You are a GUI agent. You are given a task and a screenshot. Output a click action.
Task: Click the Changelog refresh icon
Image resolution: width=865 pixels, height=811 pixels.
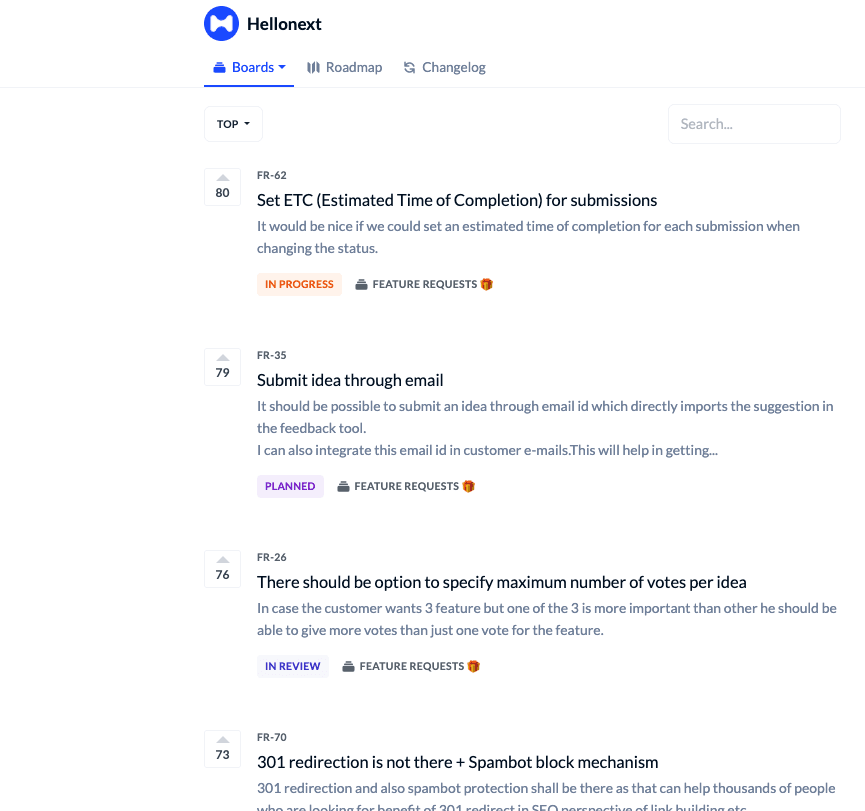tap(409, 67)
